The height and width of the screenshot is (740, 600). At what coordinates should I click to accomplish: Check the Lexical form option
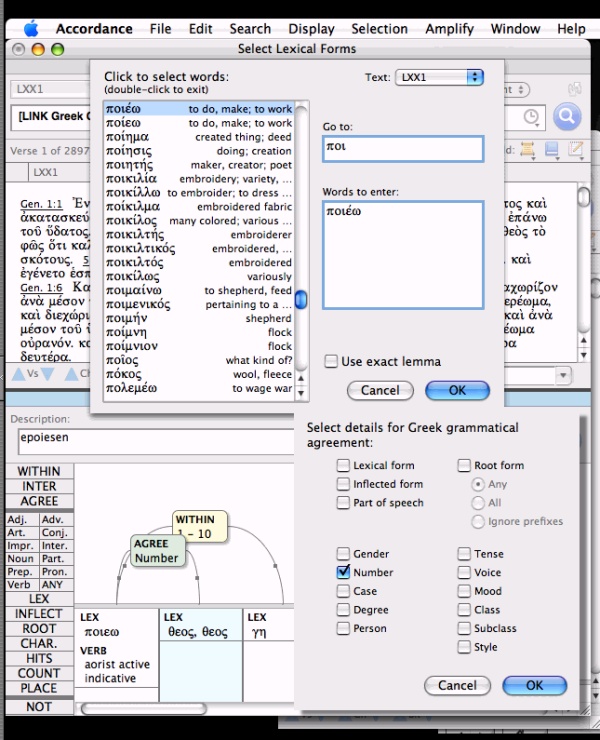[343, 465]
